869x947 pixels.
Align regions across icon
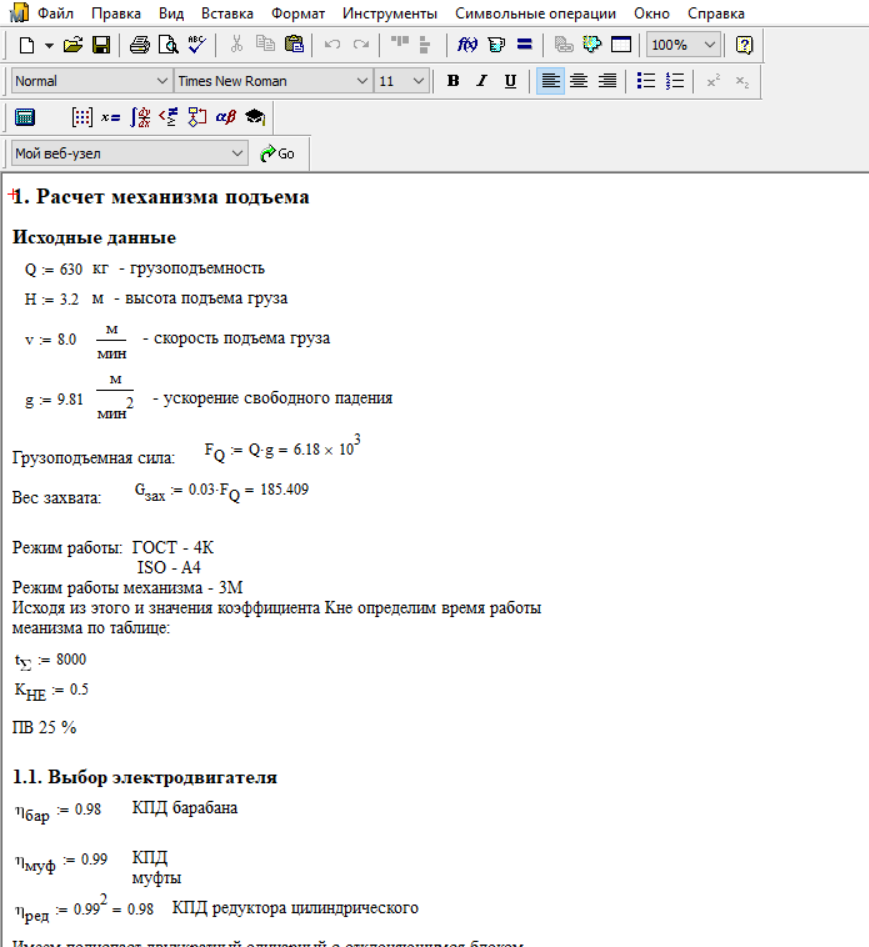point(400,42)
